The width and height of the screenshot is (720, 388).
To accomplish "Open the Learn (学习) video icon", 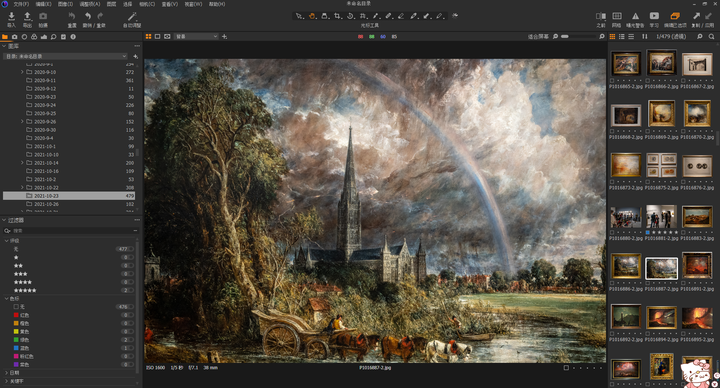I will coord(654,16).
